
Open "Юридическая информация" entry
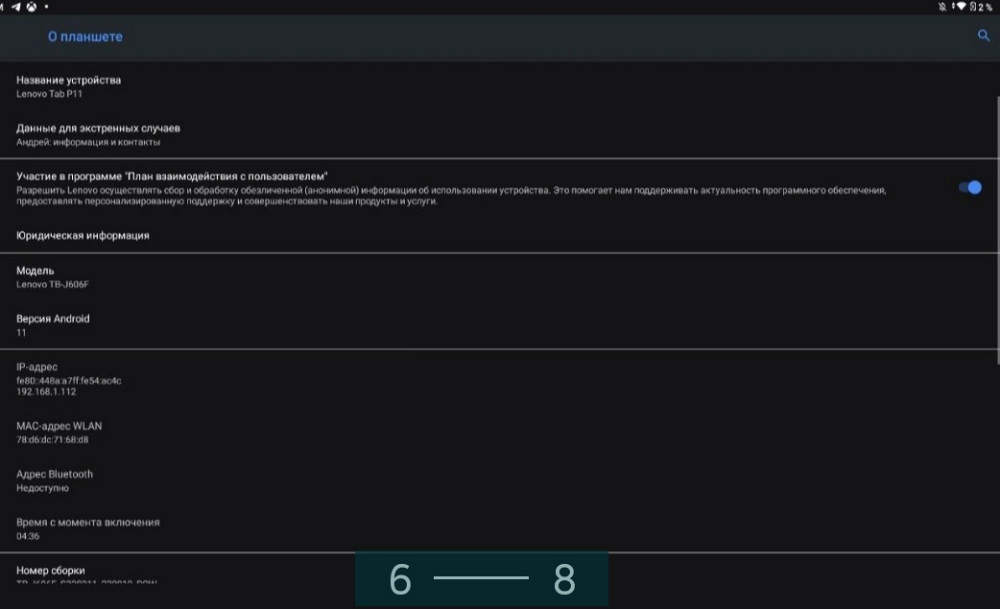coord(83,235)
